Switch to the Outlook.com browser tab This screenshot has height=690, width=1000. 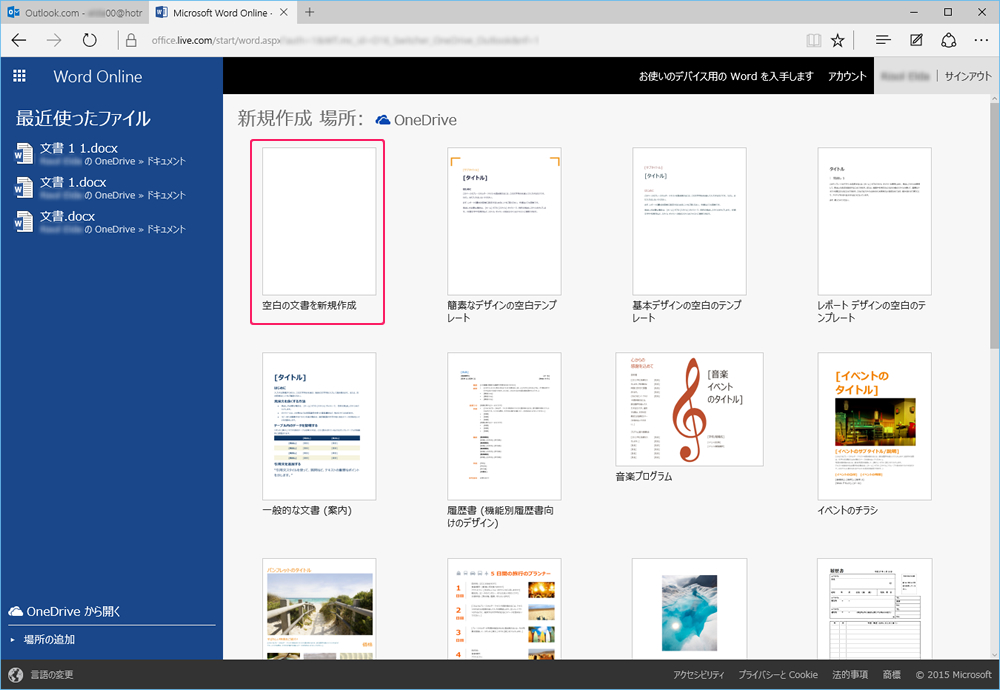tap(75, 12)
